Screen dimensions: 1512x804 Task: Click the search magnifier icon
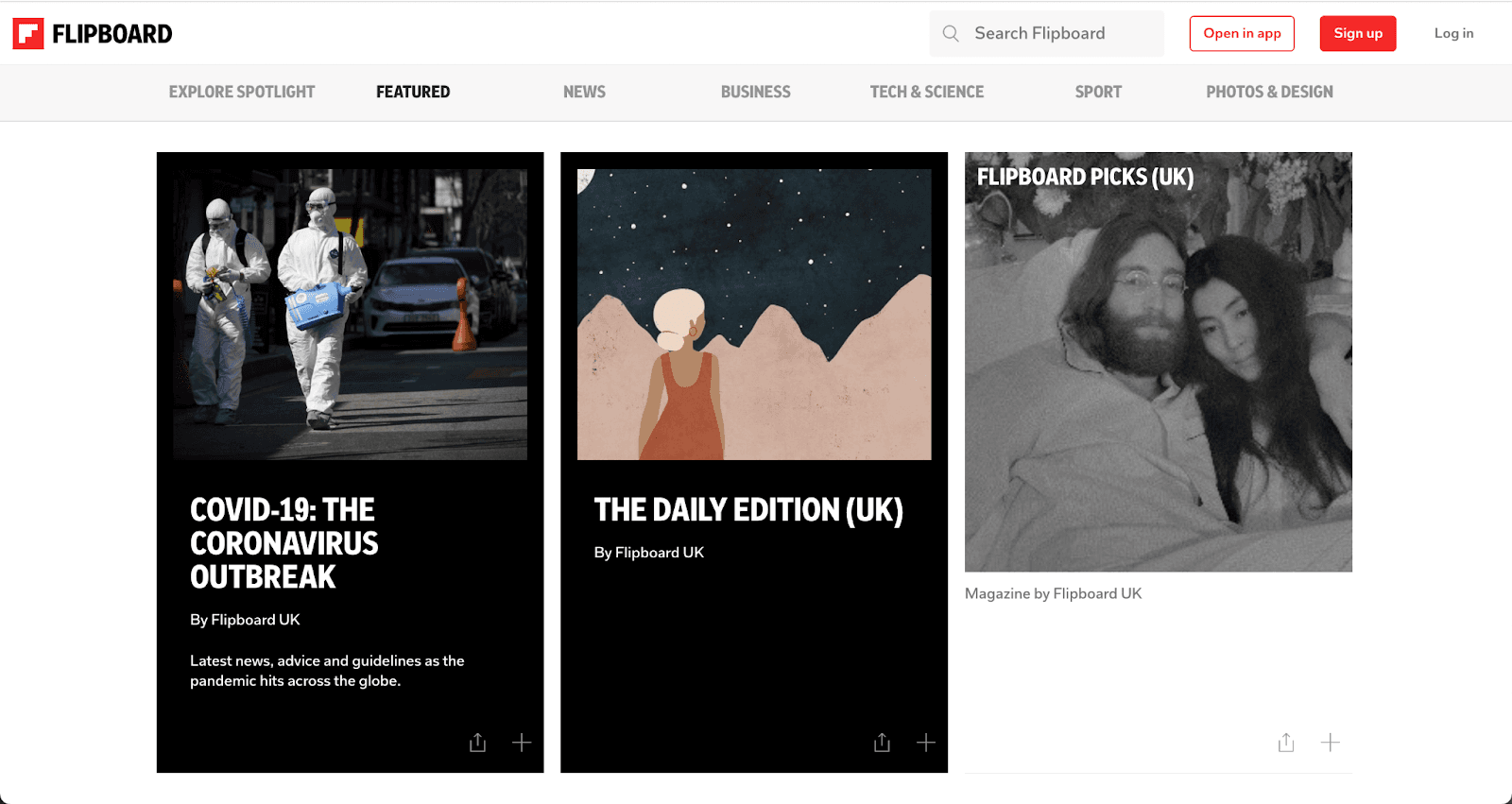[951, 34]
